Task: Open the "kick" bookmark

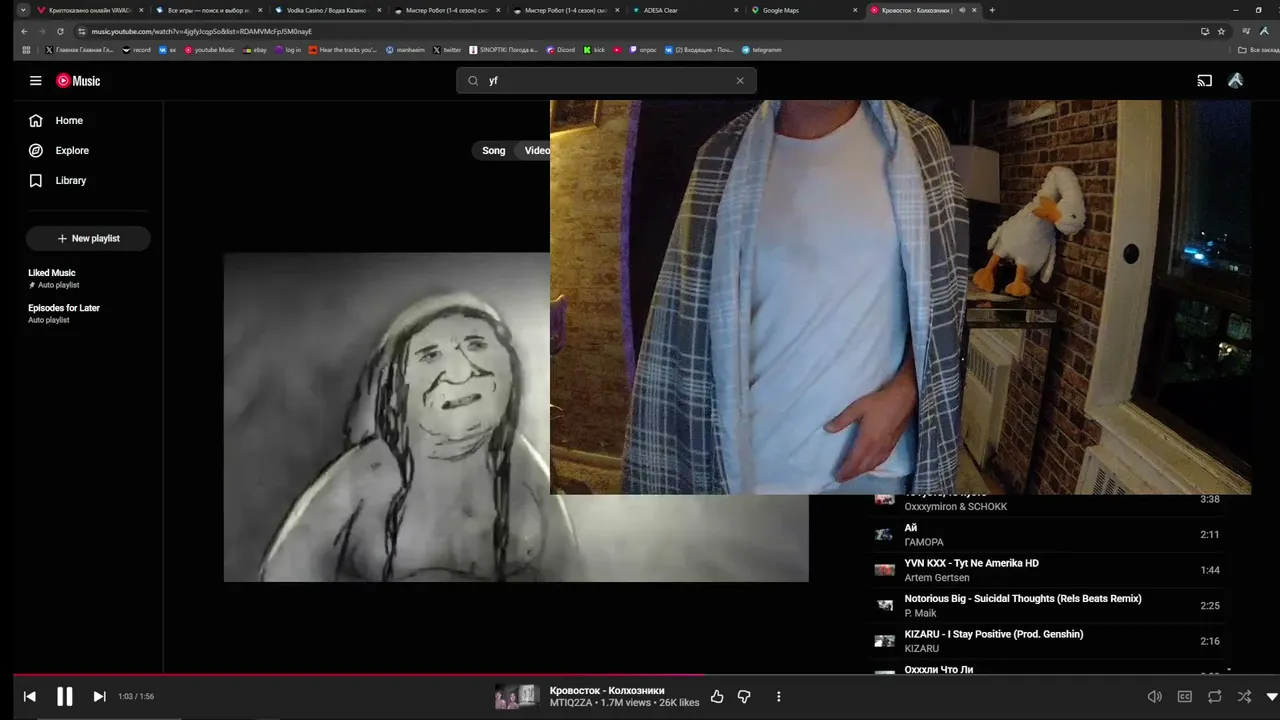Action: (x=594, y=50)
